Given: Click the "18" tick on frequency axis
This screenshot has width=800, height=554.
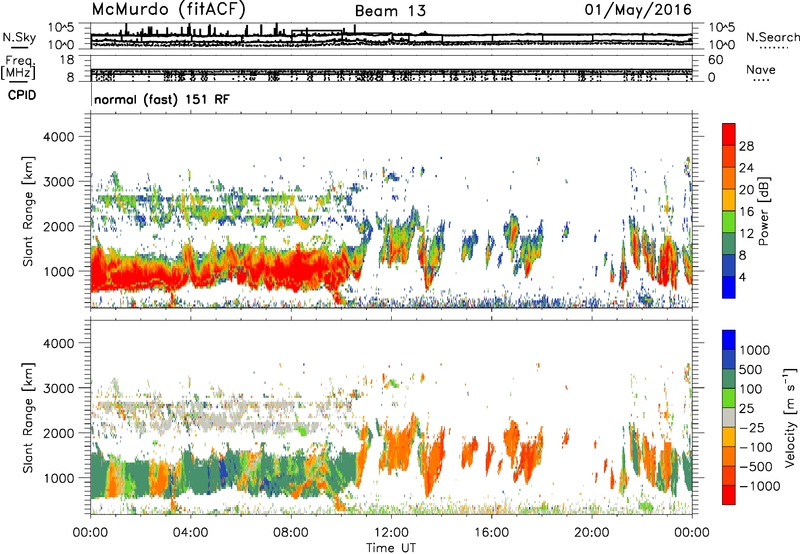Looking at the screenshot, I should [66, 60].
